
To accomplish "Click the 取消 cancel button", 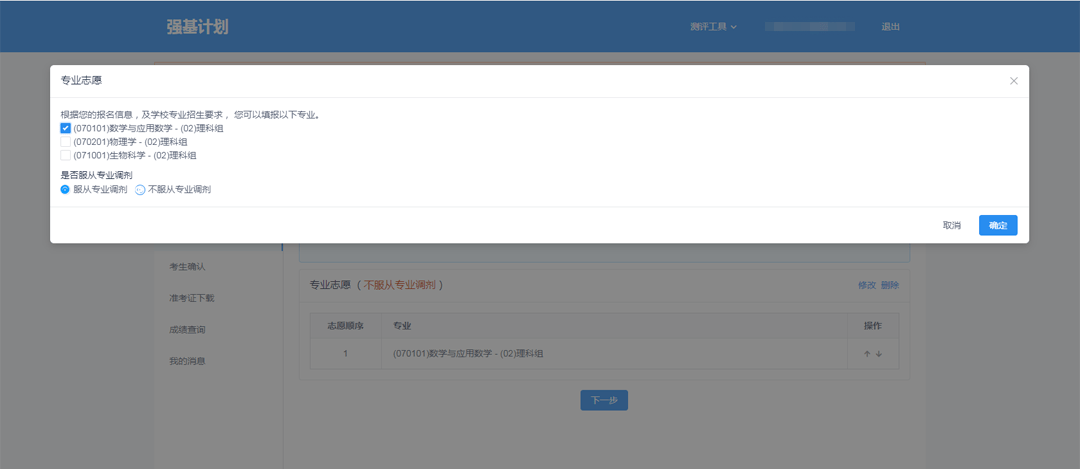I will [951, 225].
